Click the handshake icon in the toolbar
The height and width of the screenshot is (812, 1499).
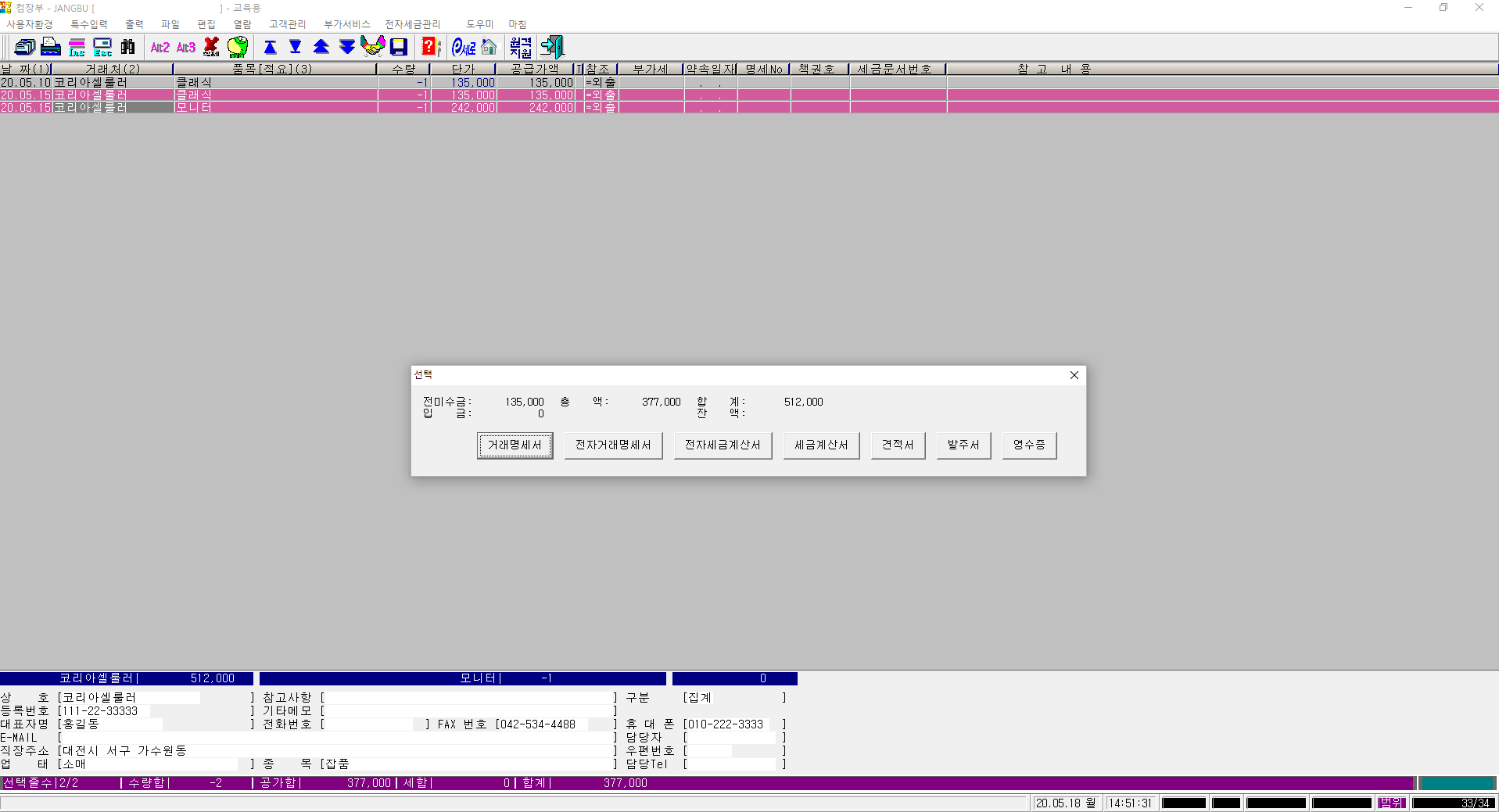(x=373, y=47)
